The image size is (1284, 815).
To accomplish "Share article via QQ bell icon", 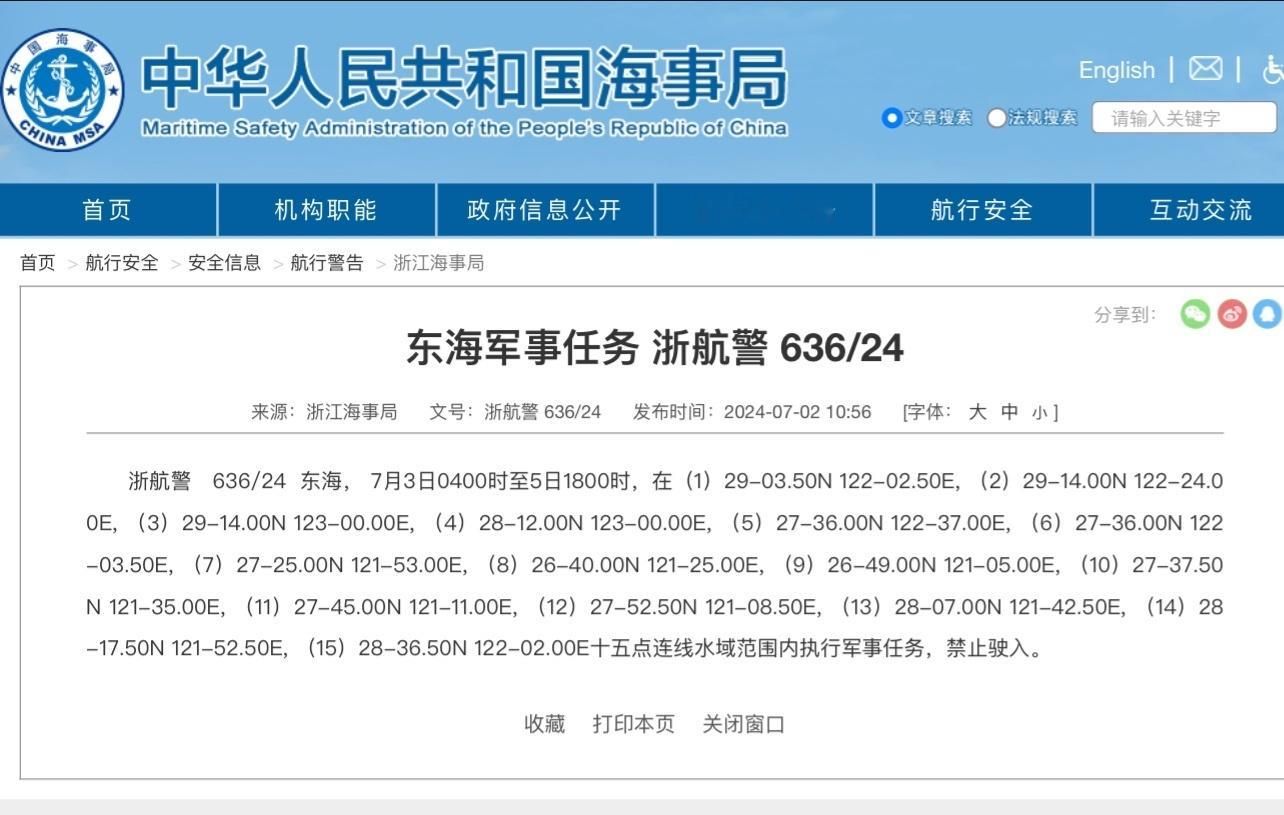I will tap(1268, 314).
